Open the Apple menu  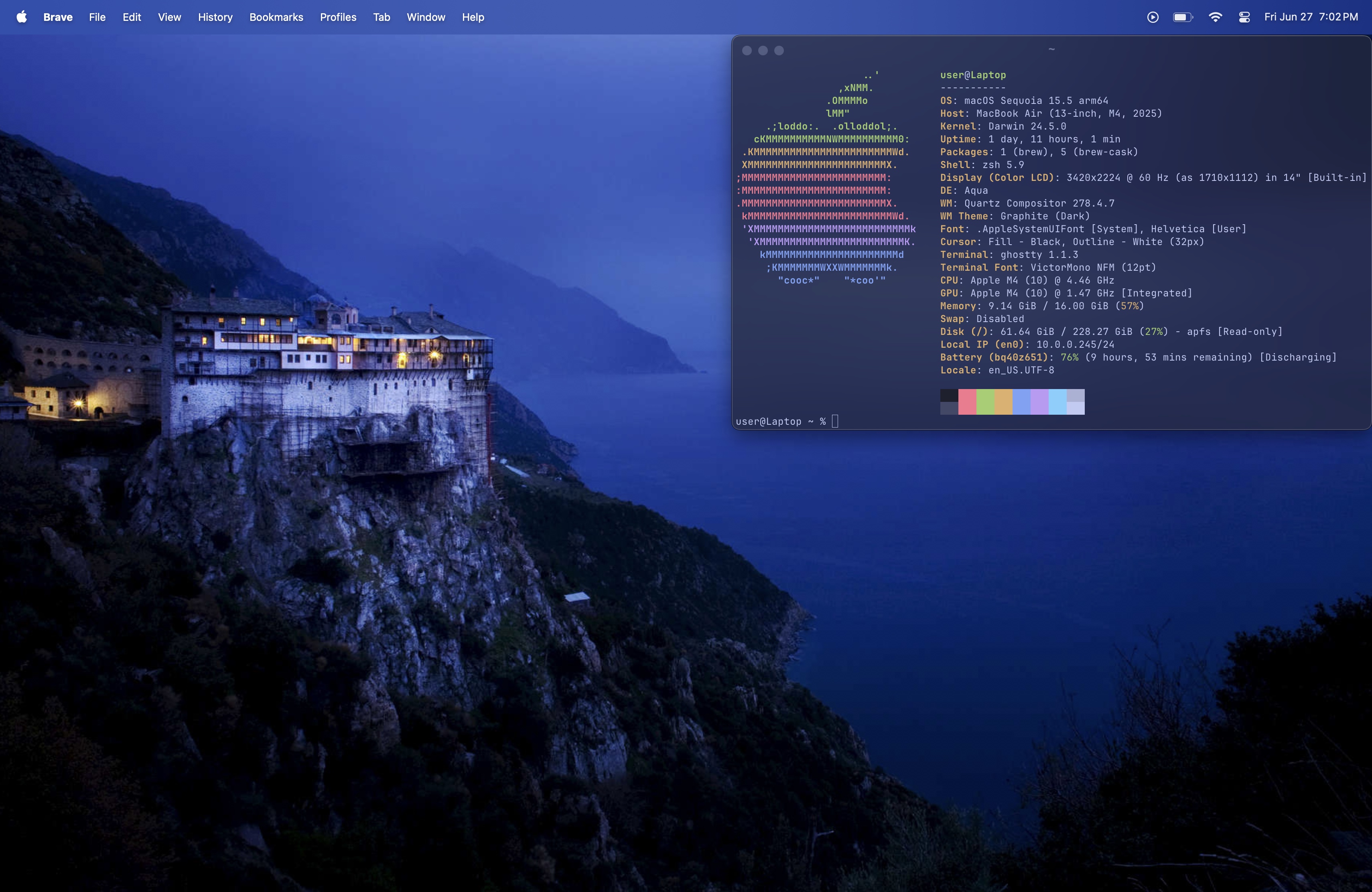tap(22, 17)
